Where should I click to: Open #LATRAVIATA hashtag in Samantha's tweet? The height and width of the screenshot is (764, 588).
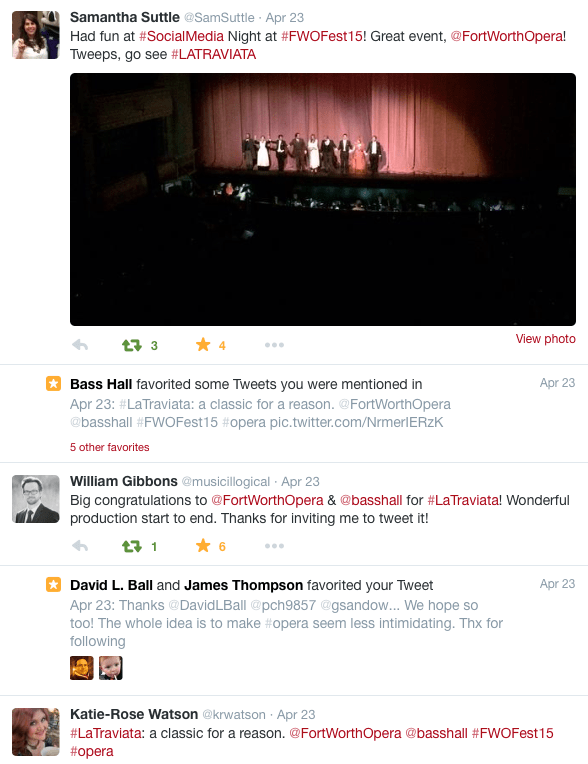213,55
